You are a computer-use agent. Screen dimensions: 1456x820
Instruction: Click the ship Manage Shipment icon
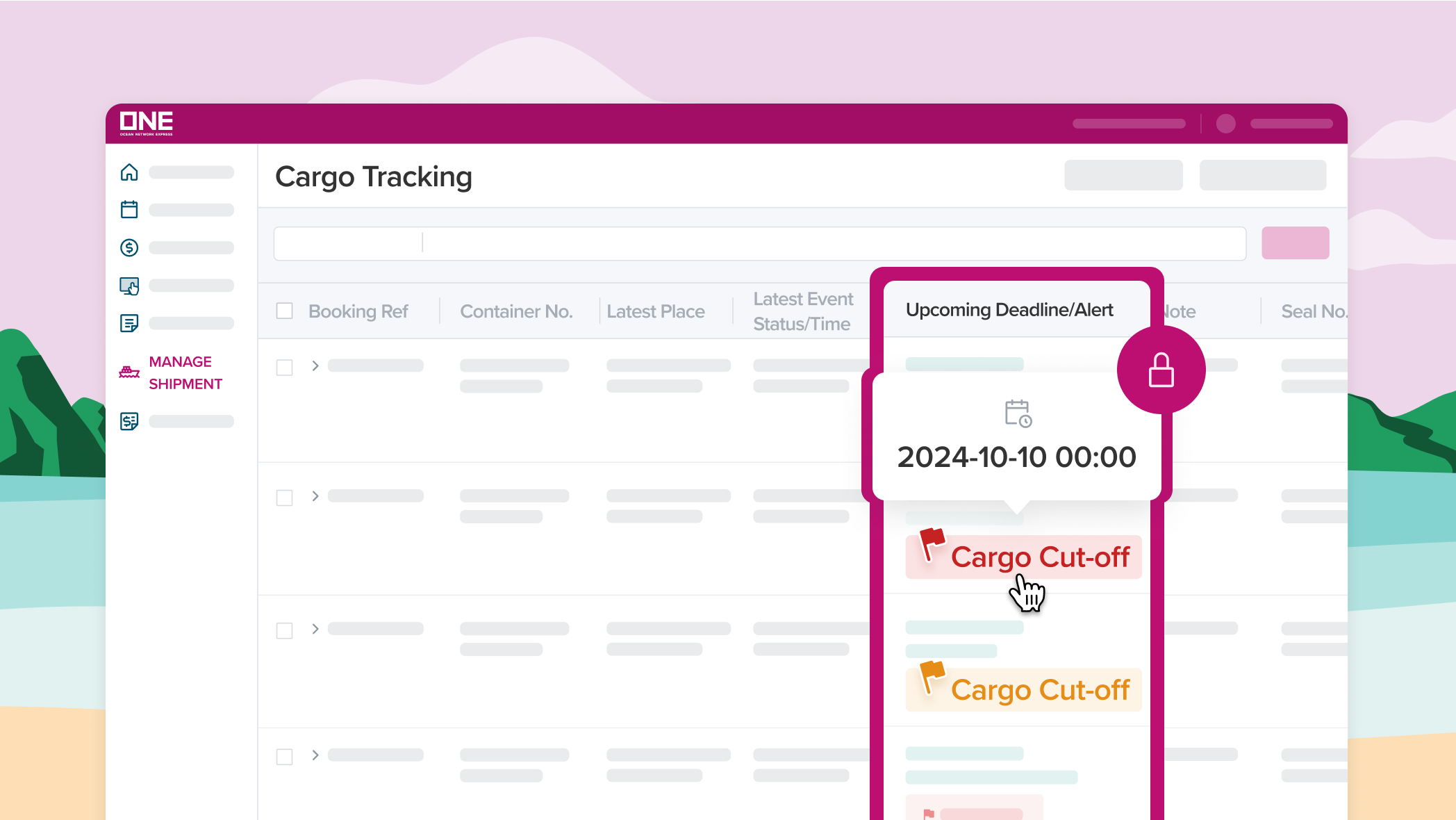click(x=129, y=372)
